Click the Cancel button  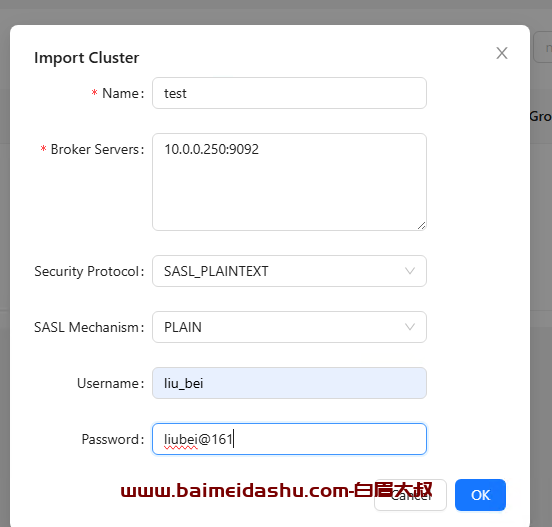click(410, 495)
